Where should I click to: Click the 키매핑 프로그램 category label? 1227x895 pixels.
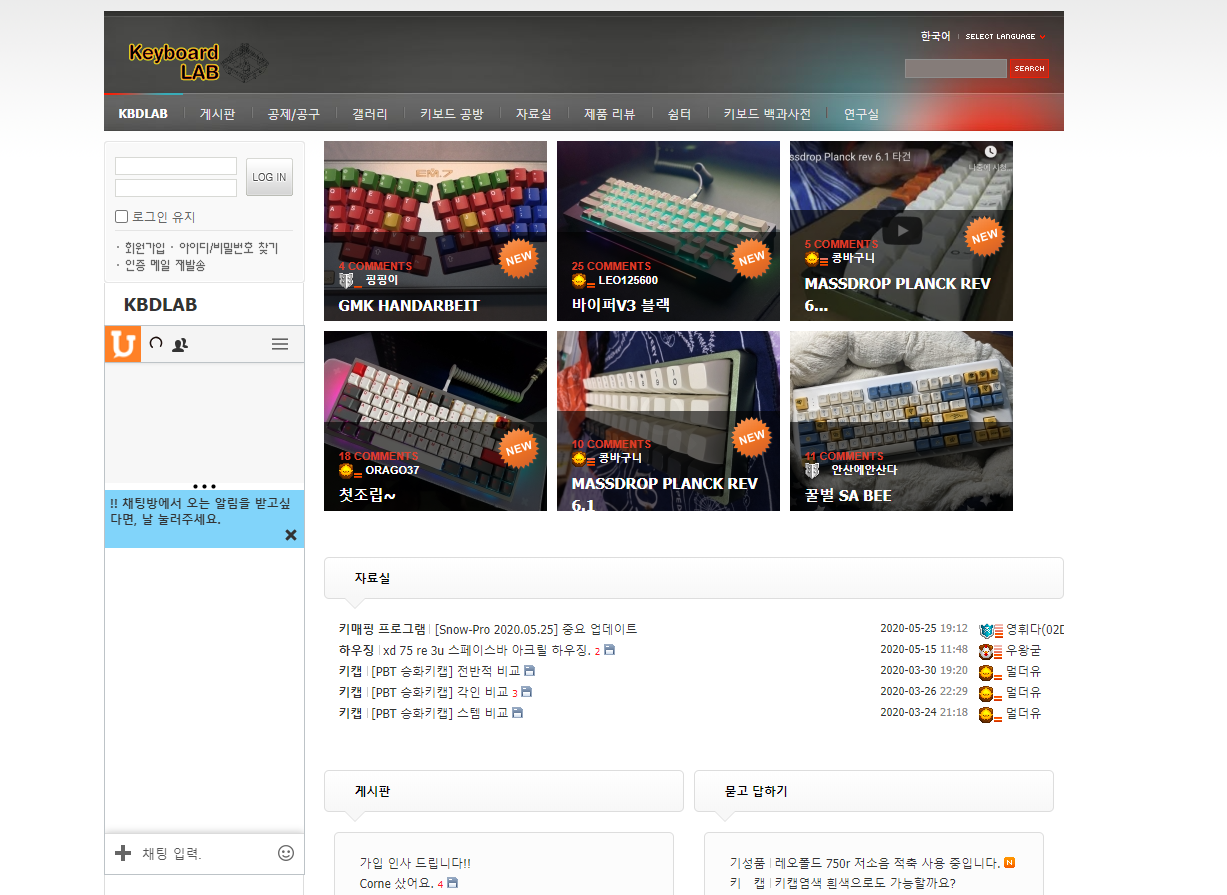382,629
